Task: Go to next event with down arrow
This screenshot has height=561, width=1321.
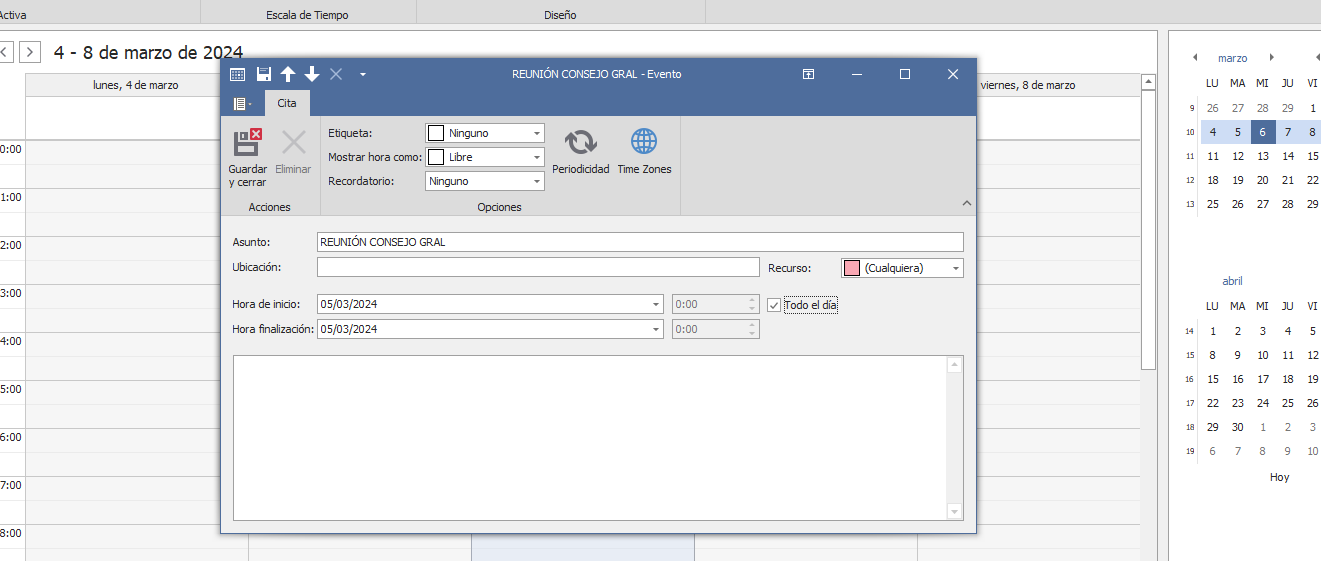Action: (312, 74)
